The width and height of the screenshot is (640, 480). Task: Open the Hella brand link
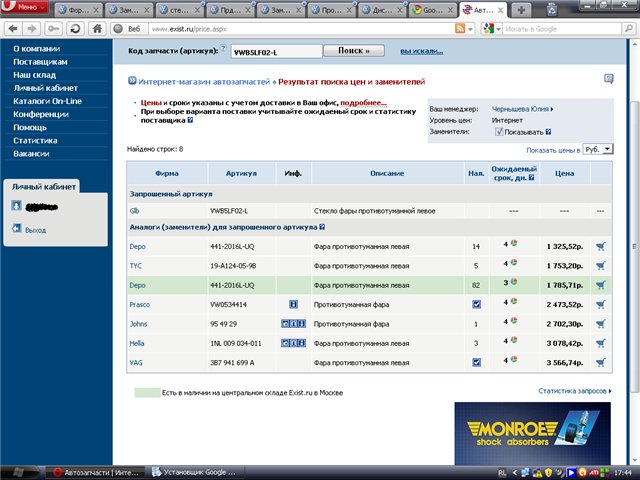coord(137,343)
